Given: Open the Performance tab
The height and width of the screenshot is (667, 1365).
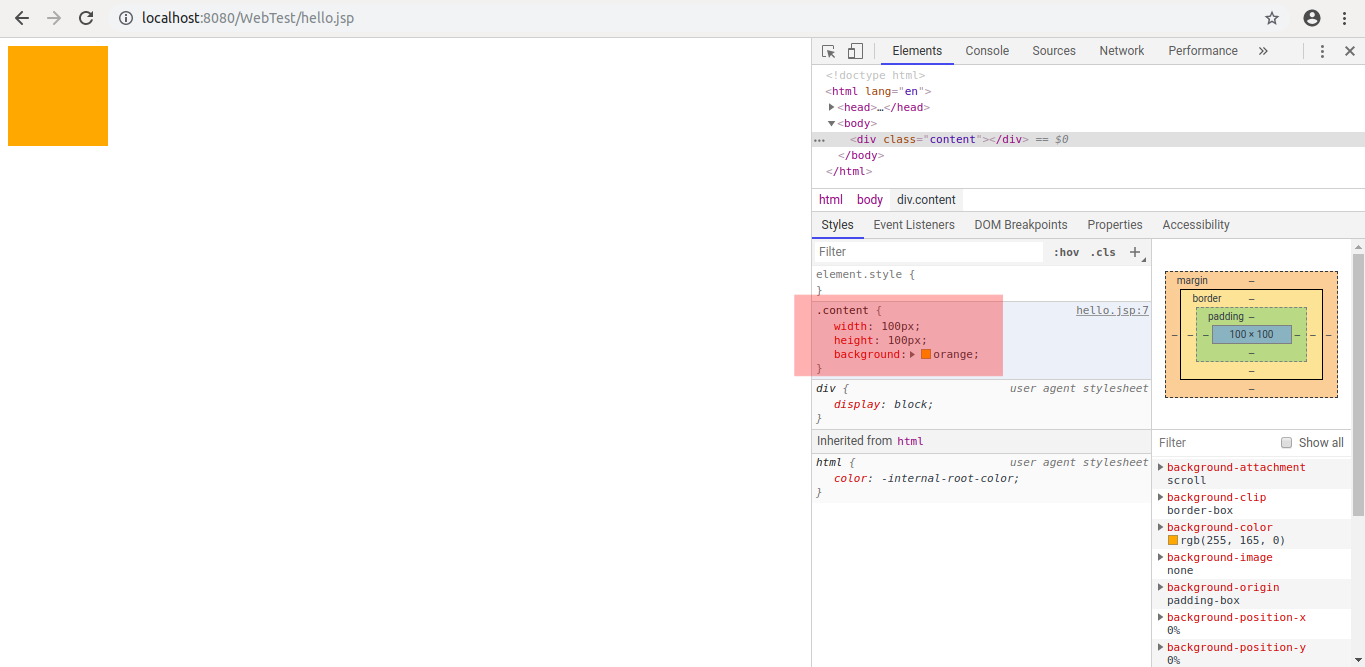Looking at the screenshot, I should (1203, 51).
